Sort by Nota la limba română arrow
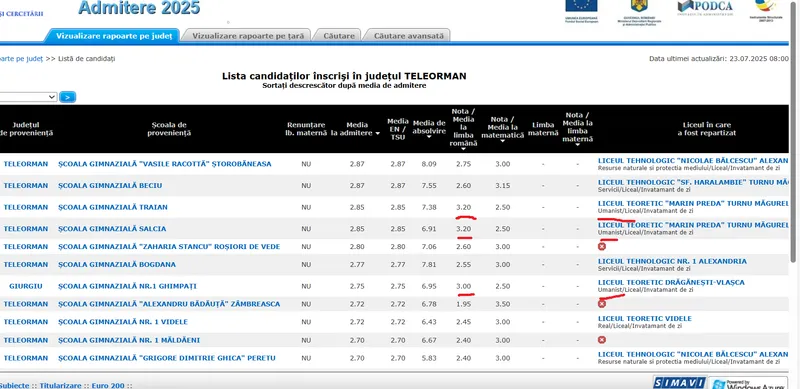The width and height of the screenshot is (800, 389). coord(463,150)
